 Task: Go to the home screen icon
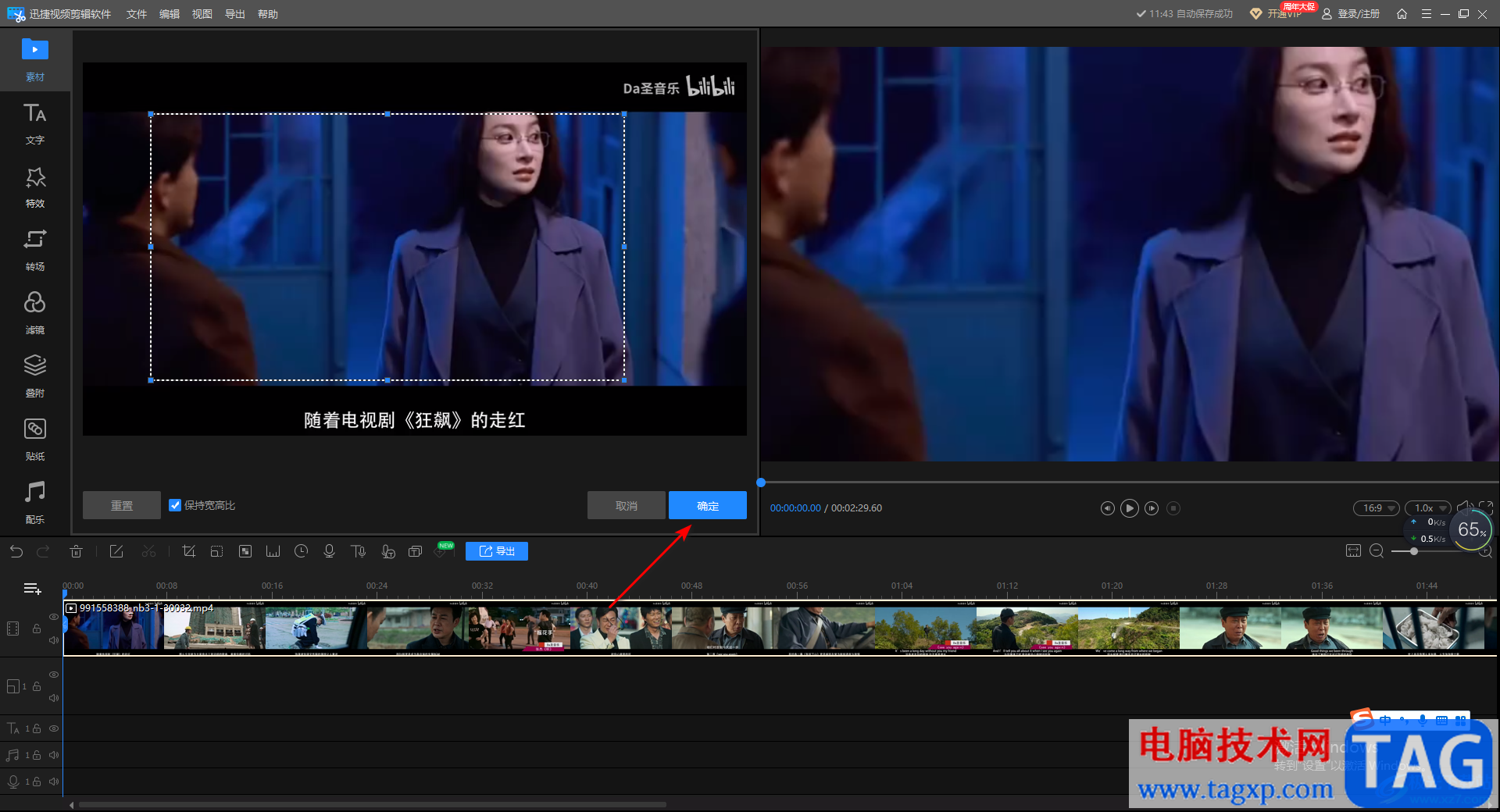pyautogui.click(x=1402, y=14)
